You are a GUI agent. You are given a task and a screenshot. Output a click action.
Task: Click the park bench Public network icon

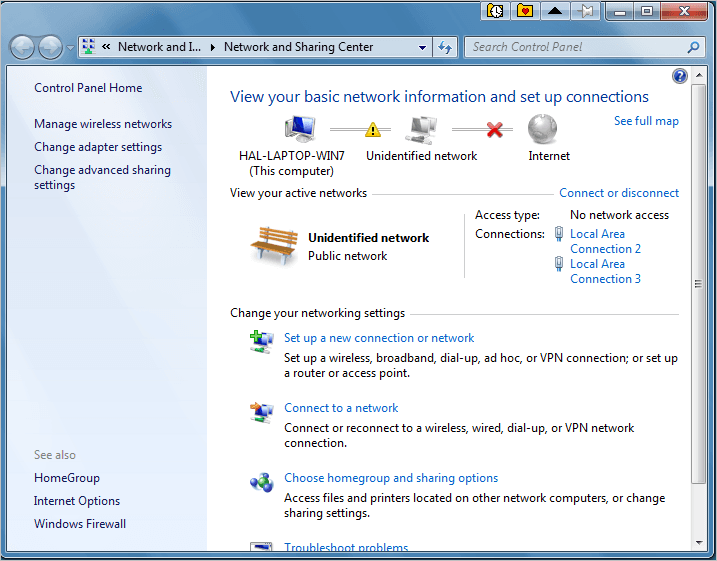pos(274,246)
